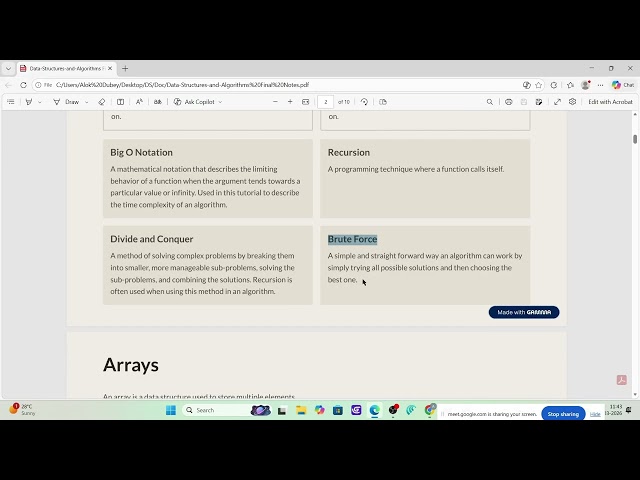
Task: Zoom in with the plus button
Action: (x=290, y=102)
